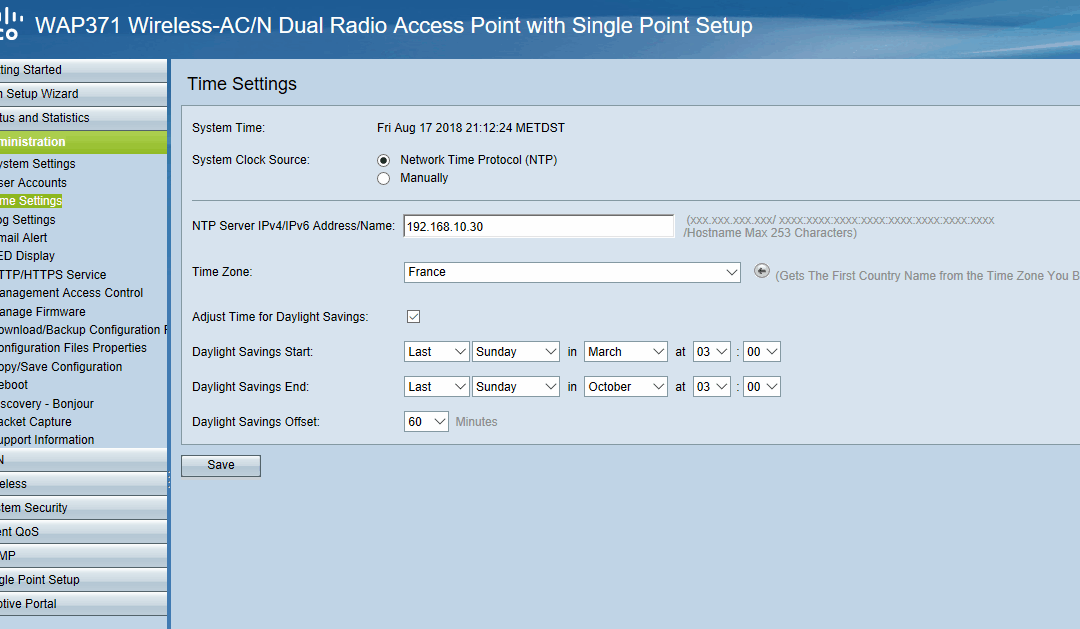Open Configuration Files Properties page
The width and height of the screenshot is (1080, 629).
click(x=74, y=348)
